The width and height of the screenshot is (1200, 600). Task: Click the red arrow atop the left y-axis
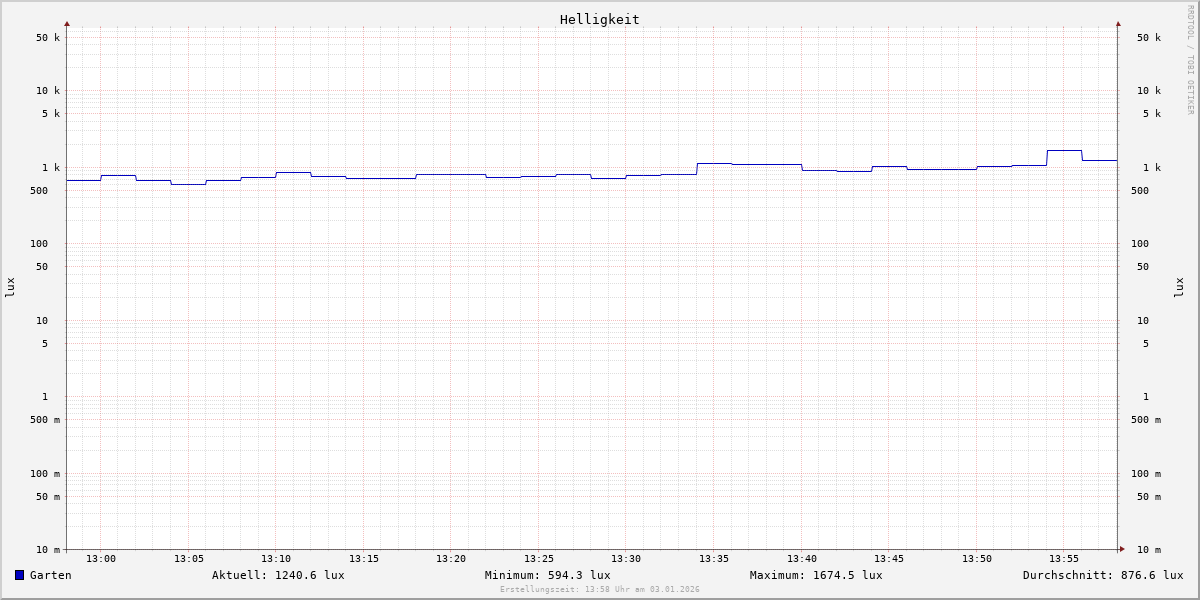point(67,23)
